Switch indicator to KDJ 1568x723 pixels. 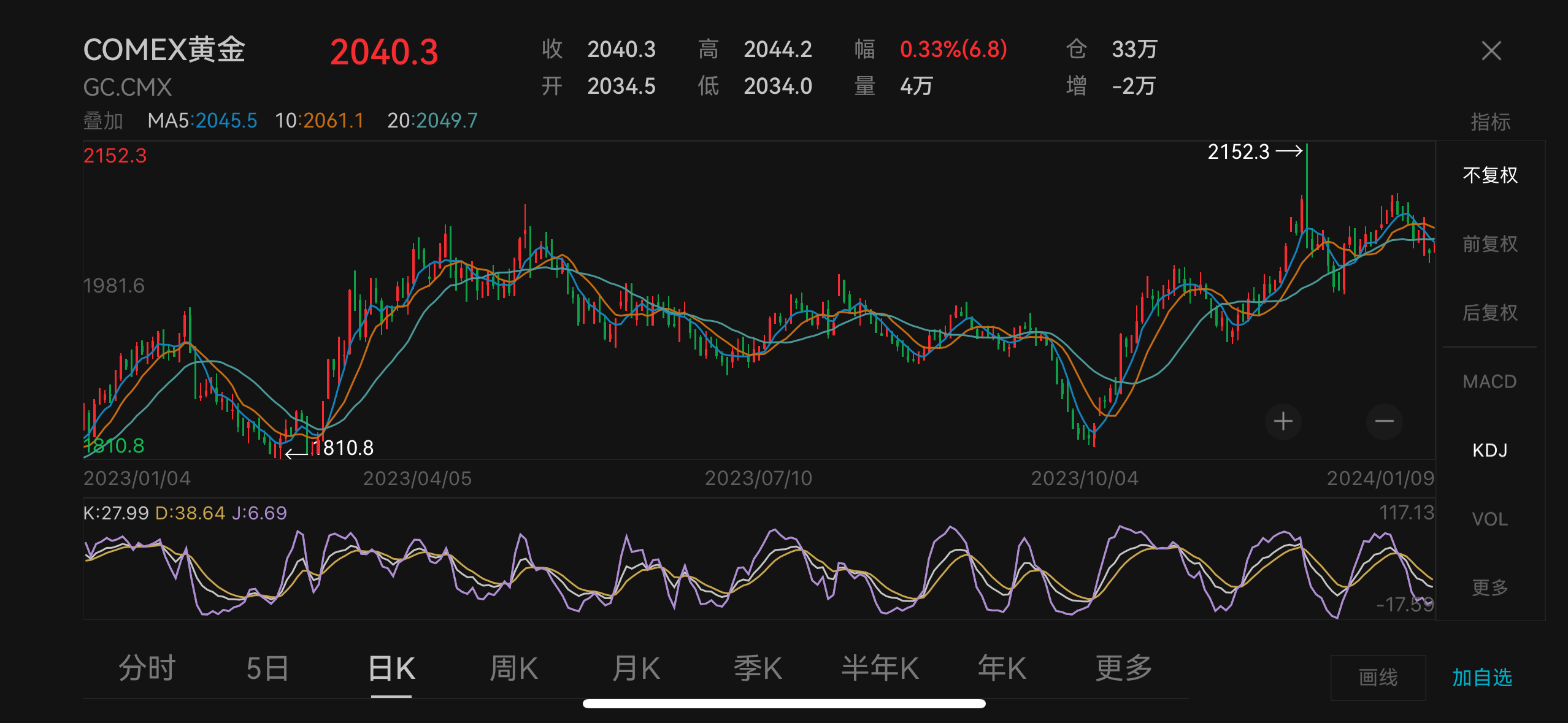(1489, 450)
